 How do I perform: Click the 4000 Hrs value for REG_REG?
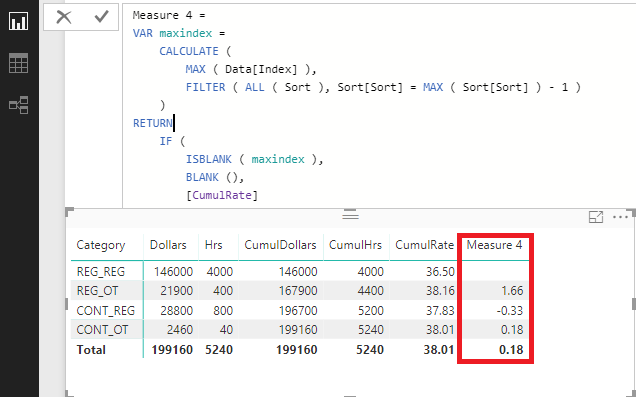220,271
